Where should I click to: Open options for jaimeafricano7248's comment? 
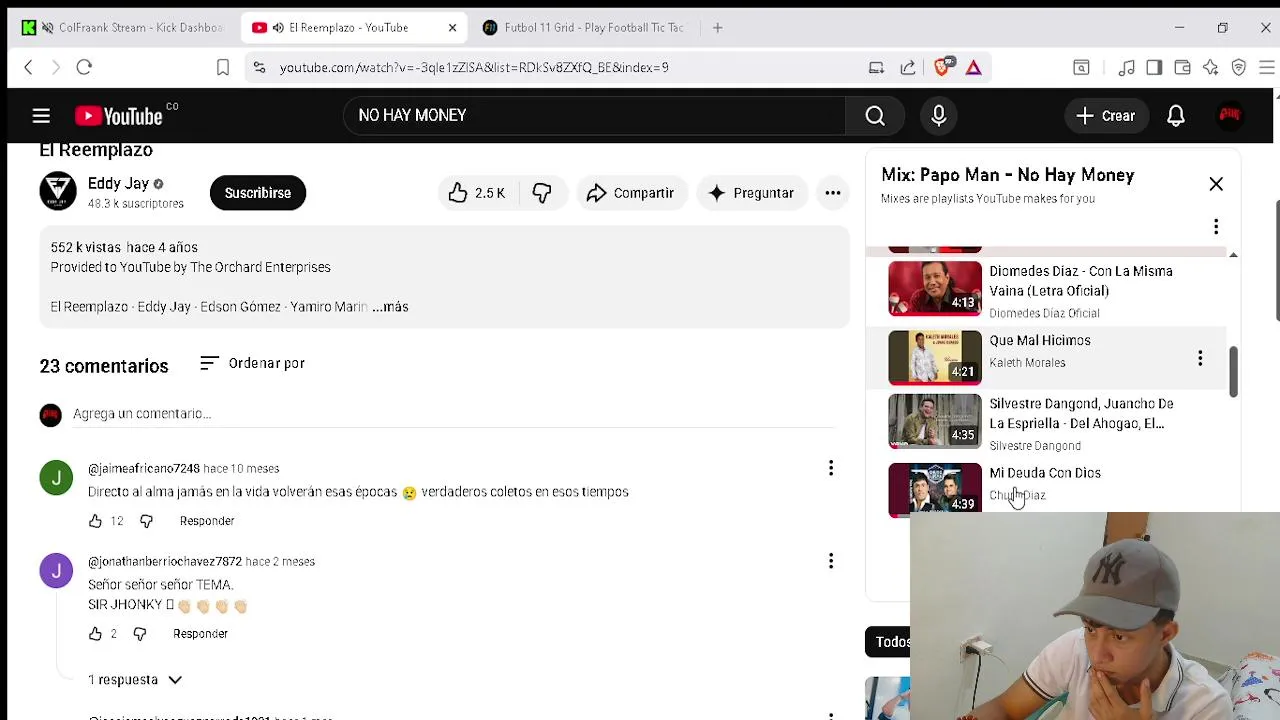pyautogui.click(x=830, y=468)
